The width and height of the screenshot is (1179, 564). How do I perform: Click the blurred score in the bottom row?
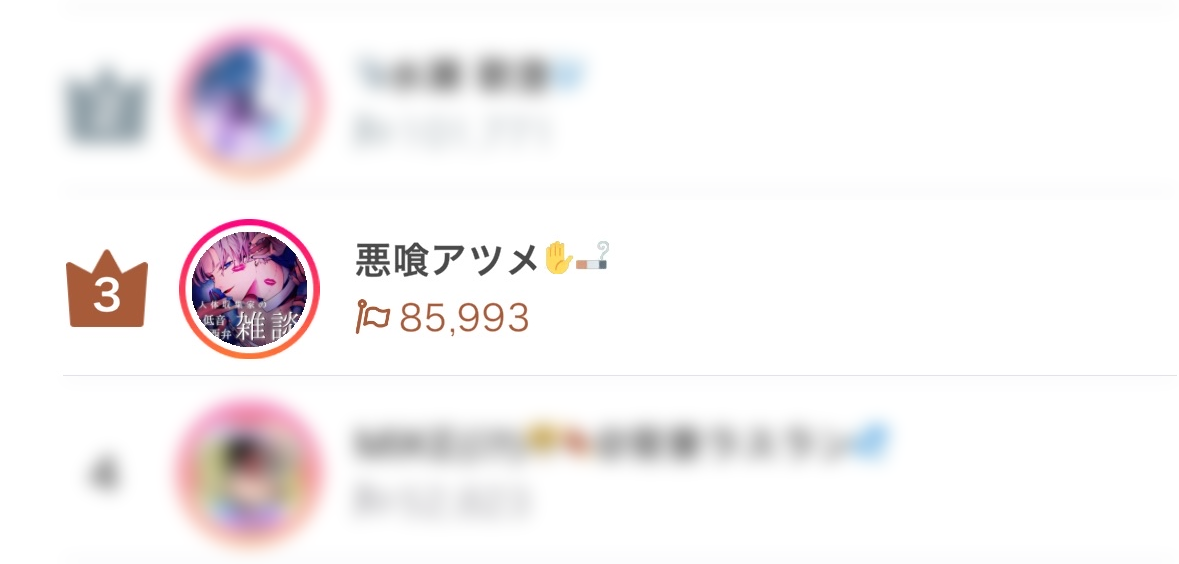[442, 501]
